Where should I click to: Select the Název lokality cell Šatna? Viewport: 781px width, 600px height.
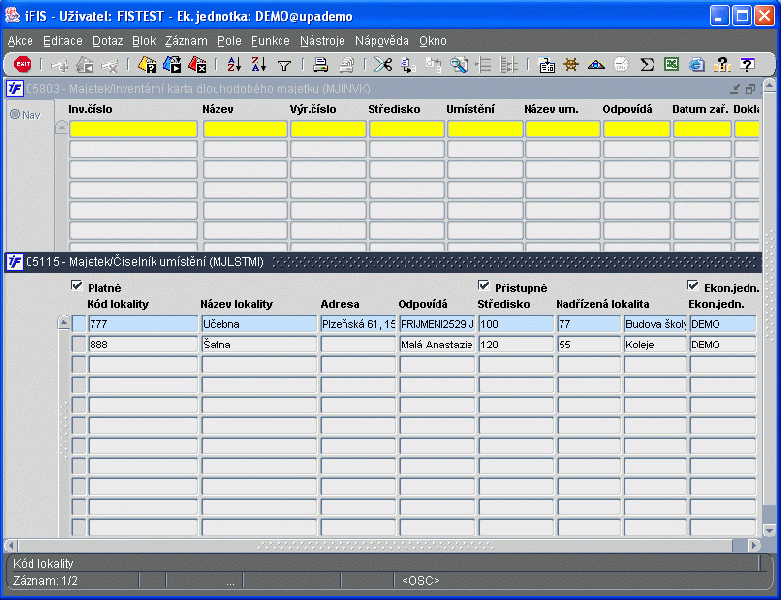click(259, 344)
